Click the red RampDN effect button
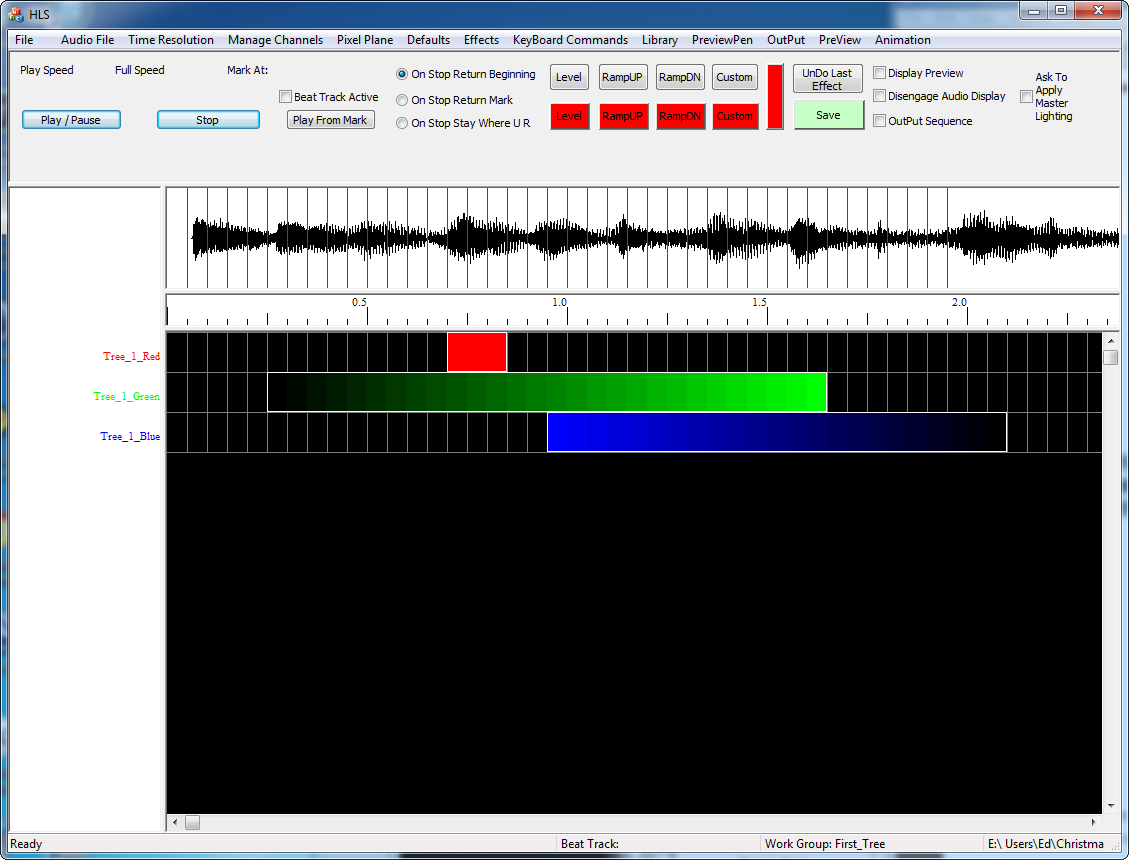The height and width of the screenshot is (860, 1129). click(680, 116)
